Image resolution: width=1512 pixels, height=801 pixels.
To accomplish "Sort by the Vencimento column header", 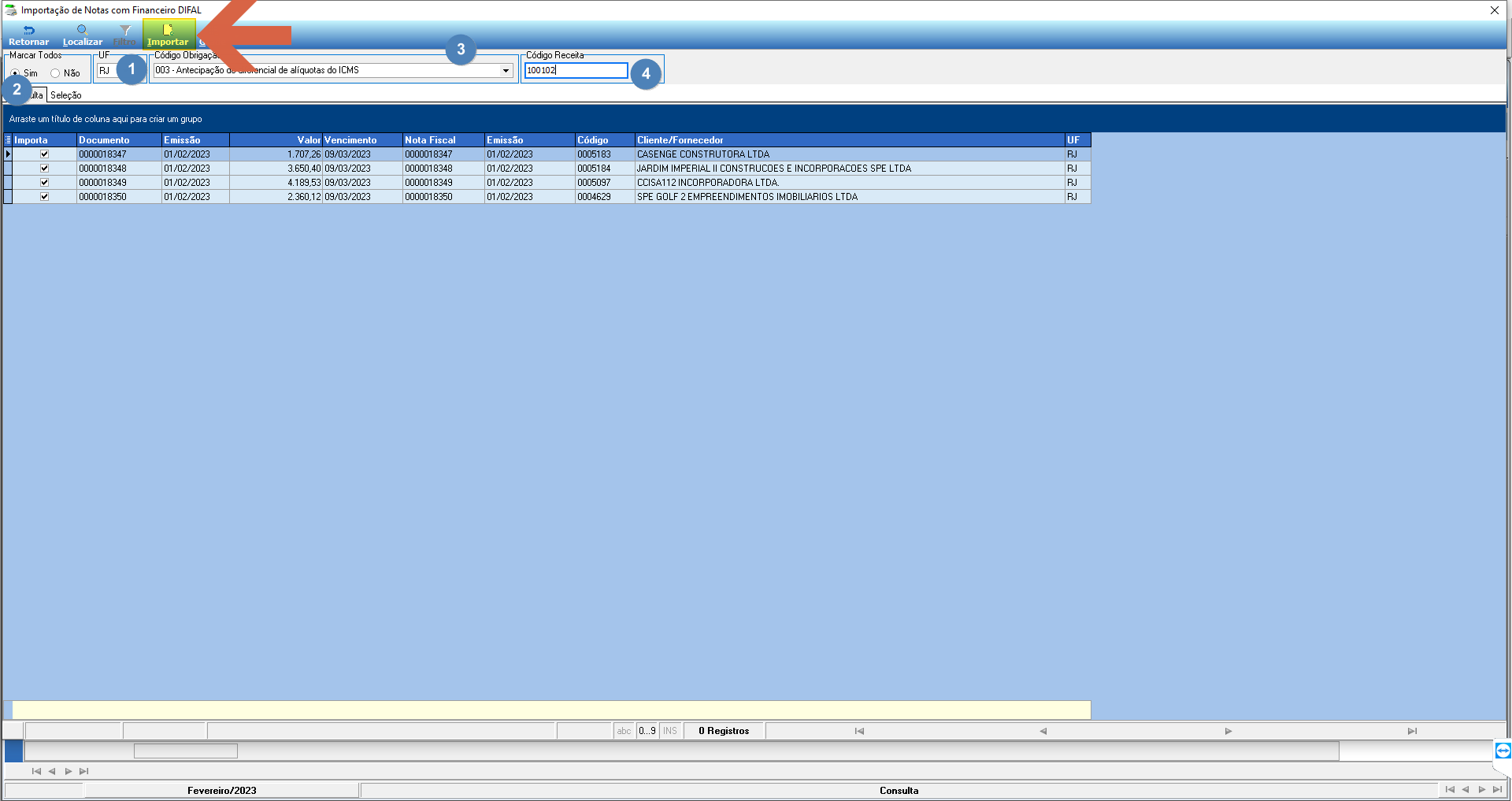I will click(362, 140).
